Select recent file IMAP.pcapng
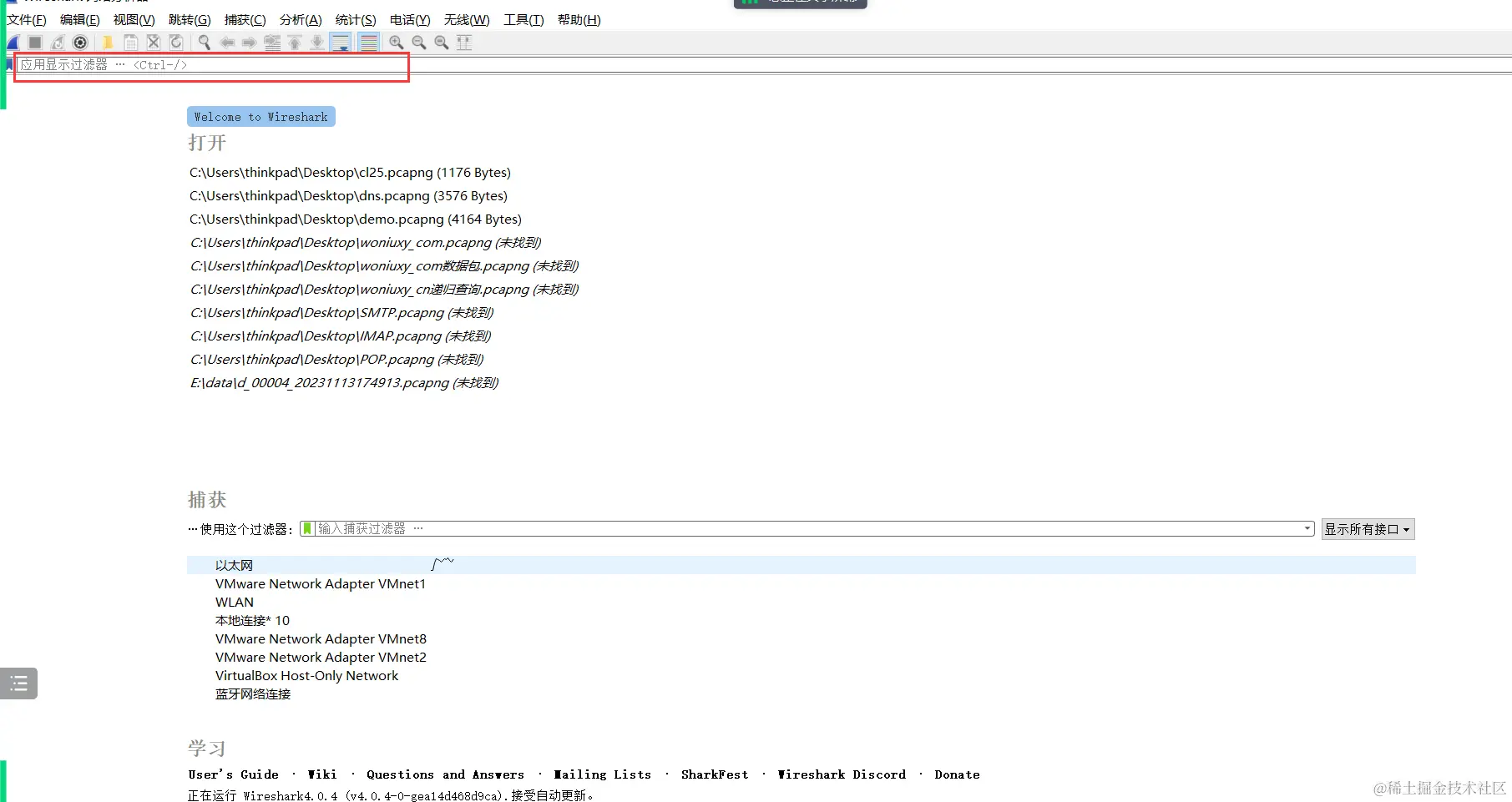Viewport: 1512px width, 802px height. pyautogui.click(x=341, y=336)
